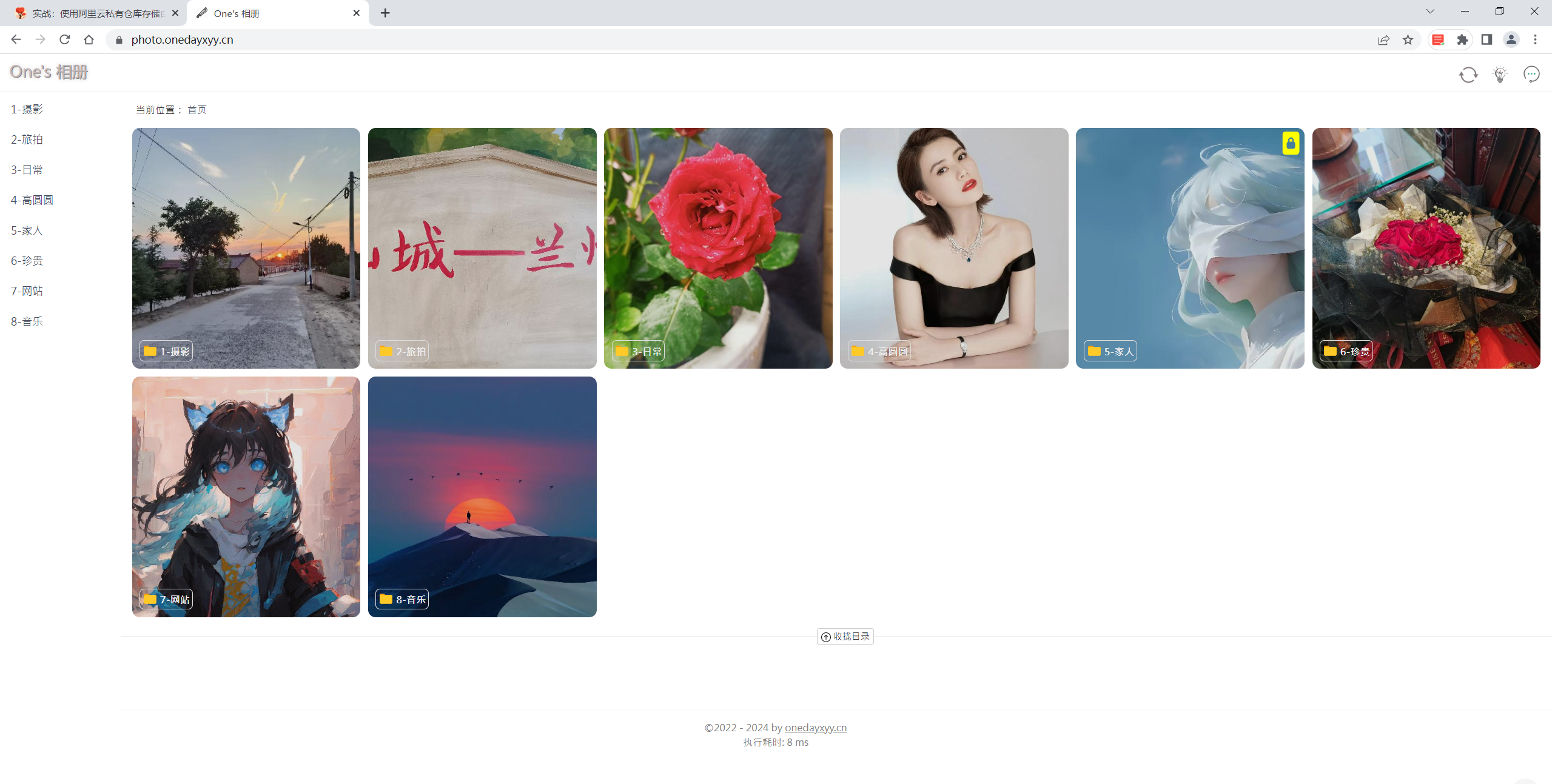Open the onedayxyy.cn footer link
This screenshot has height=784, width=1552.
pos(816,728)
